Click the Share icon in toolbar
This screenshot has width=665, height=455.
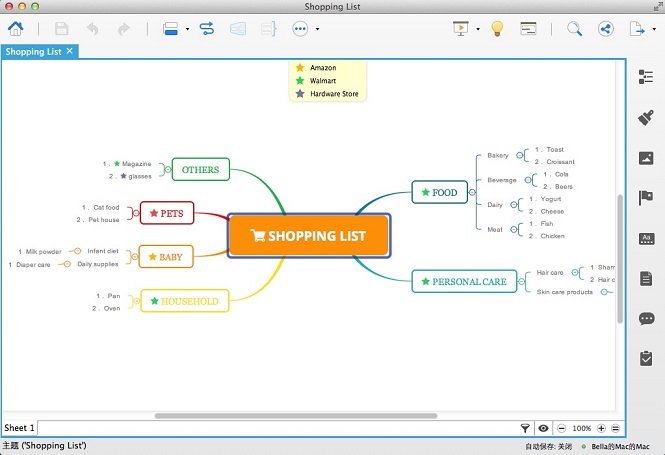(x=605, y=29)
